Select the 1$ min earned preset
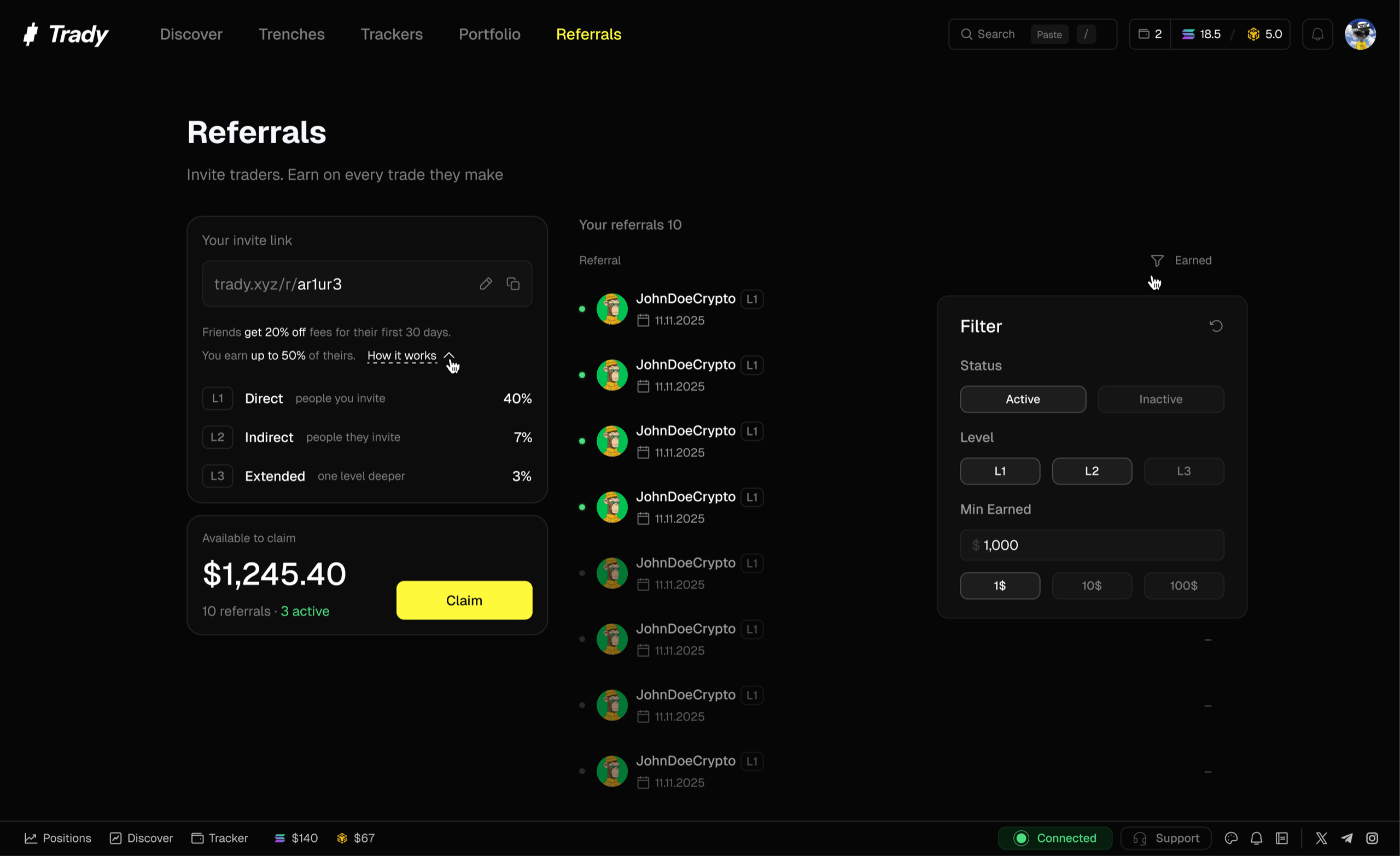This screenshot has width=1400, height=856. 1000,585
